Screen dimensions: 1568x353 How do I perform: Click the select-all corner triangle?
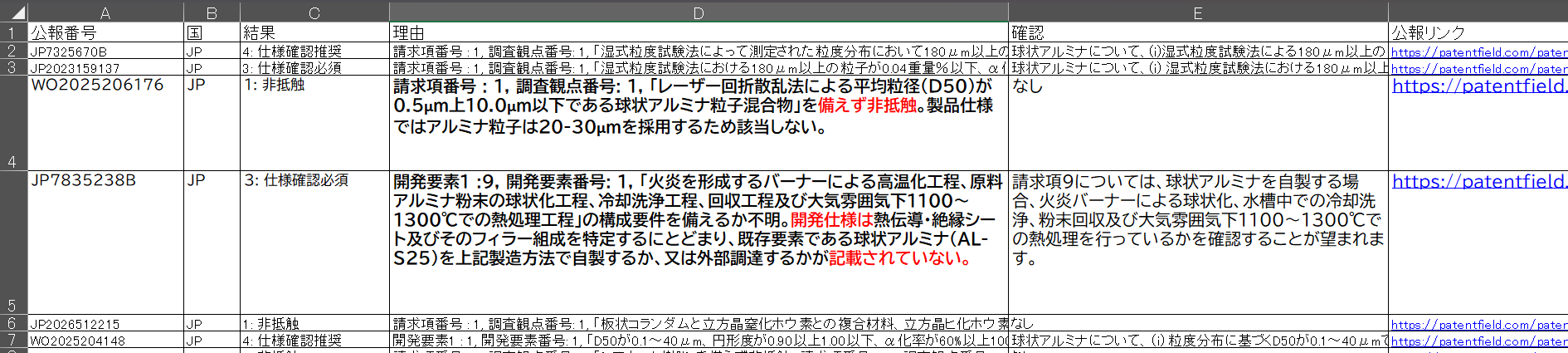[x=14, y=12]
